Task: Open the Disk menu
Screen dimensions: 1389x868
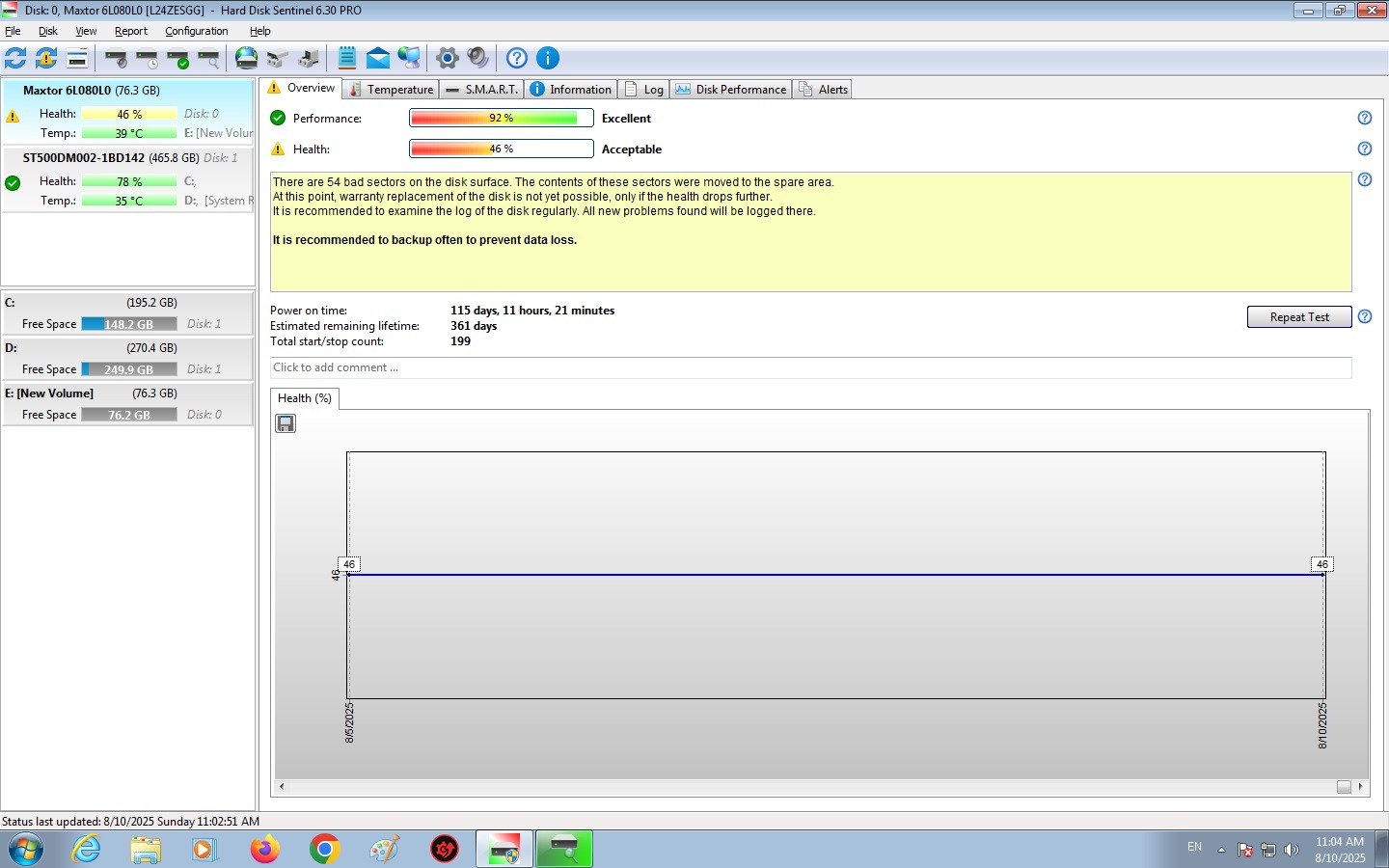Action: tap(48, 31)
